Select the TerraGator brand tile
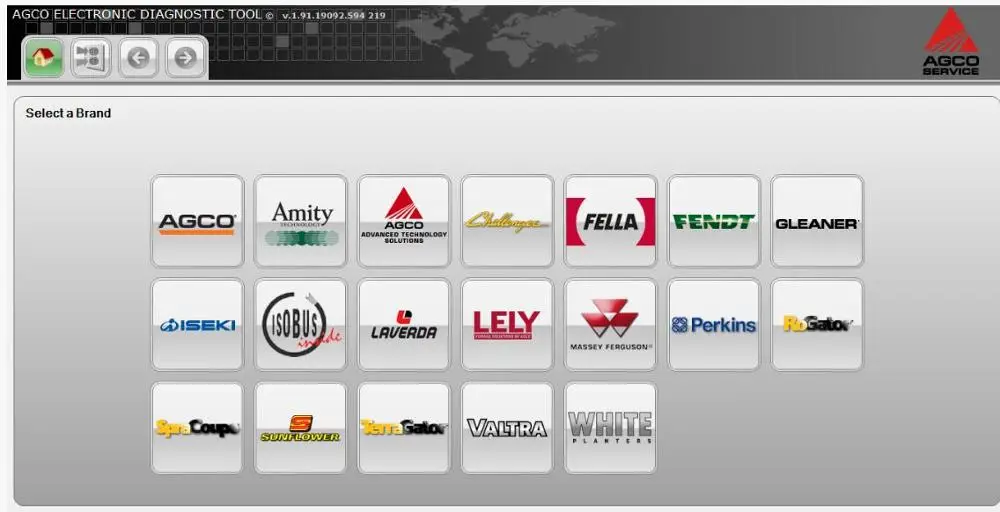Image resolution: width=1000 pixels, height=512 pixels. click(x=404, y=428)
